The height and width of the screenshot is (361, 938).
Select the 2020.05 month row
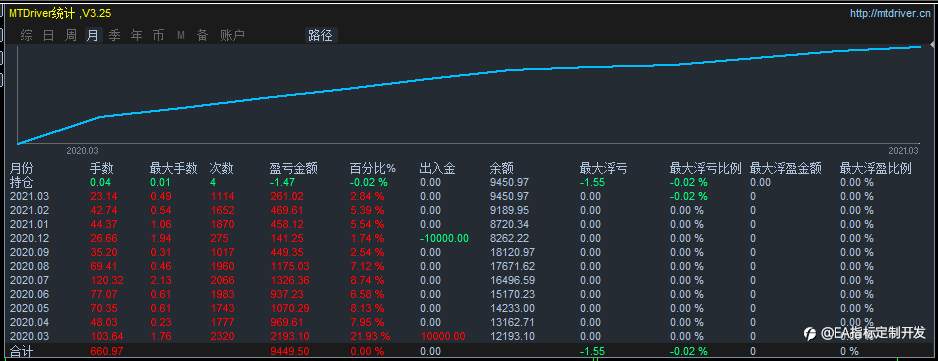click(x=469, y=308)
